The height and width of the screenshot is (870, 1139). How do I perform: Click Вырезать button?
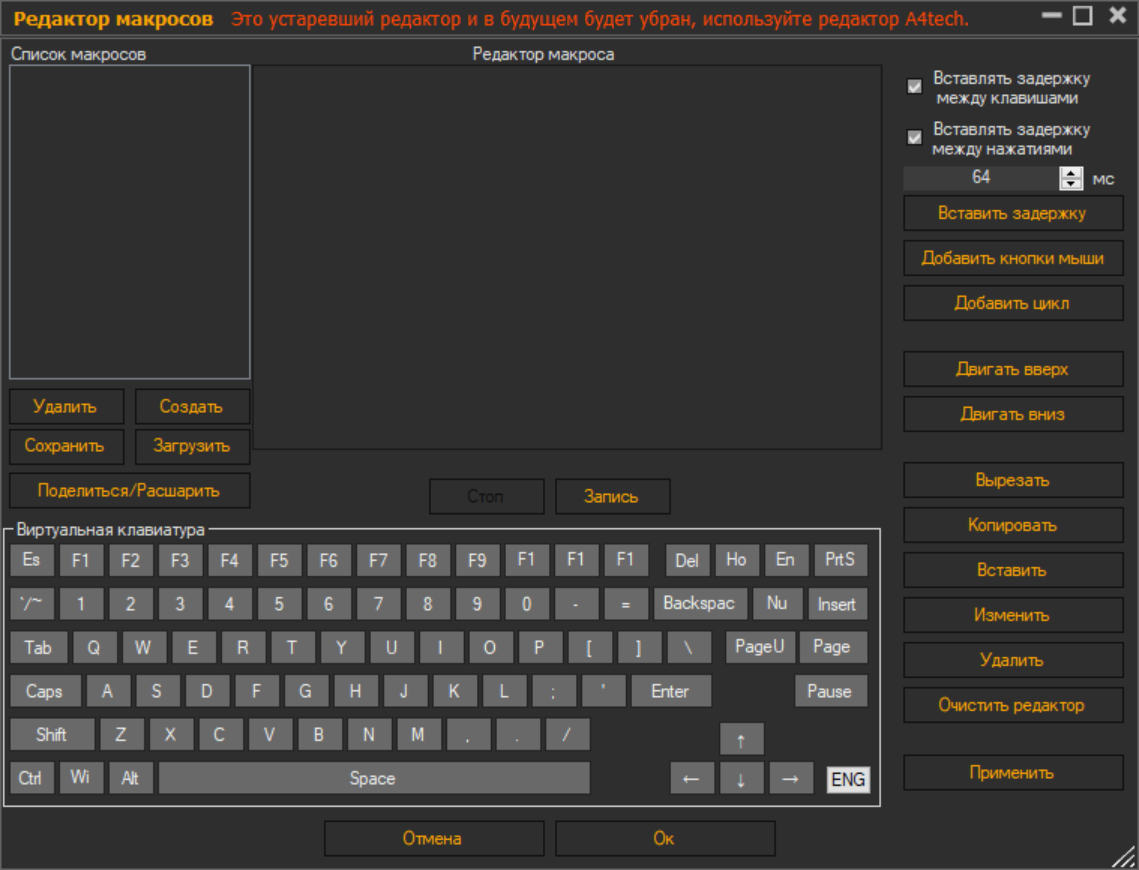pyautogui.click(x=1013, y=481)
